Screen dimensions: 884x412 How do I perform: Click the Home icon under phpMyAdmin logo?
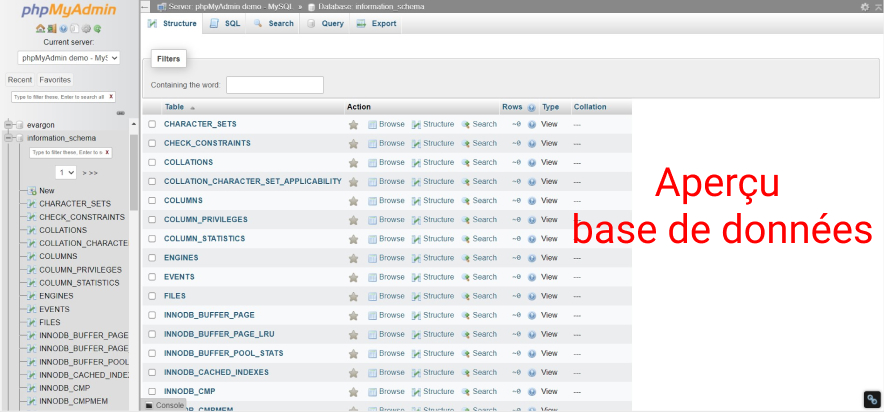[x=39, y=28]
